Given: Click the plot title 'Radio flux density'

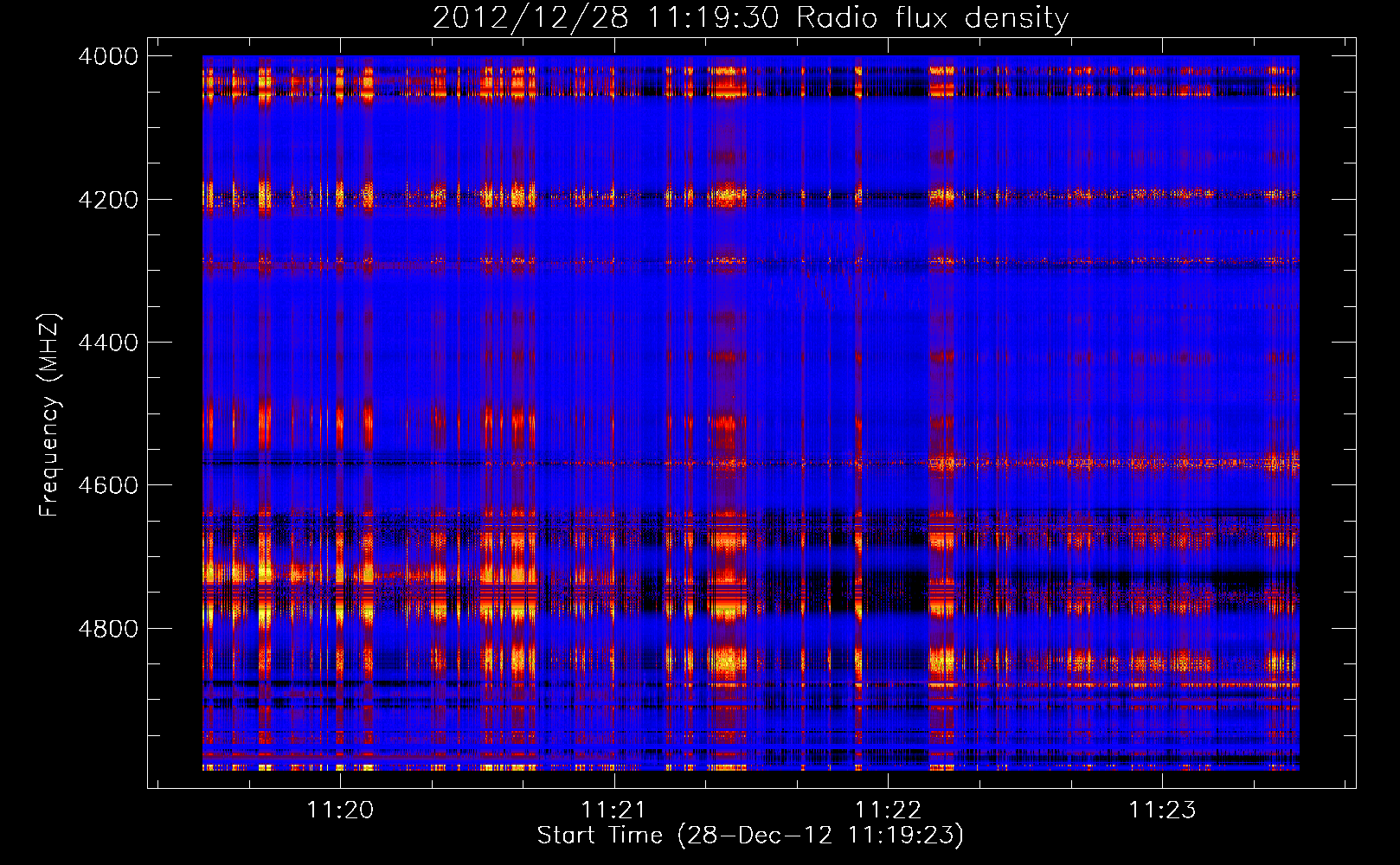Looking at the screenshot, I should click(x=933, y=18).
